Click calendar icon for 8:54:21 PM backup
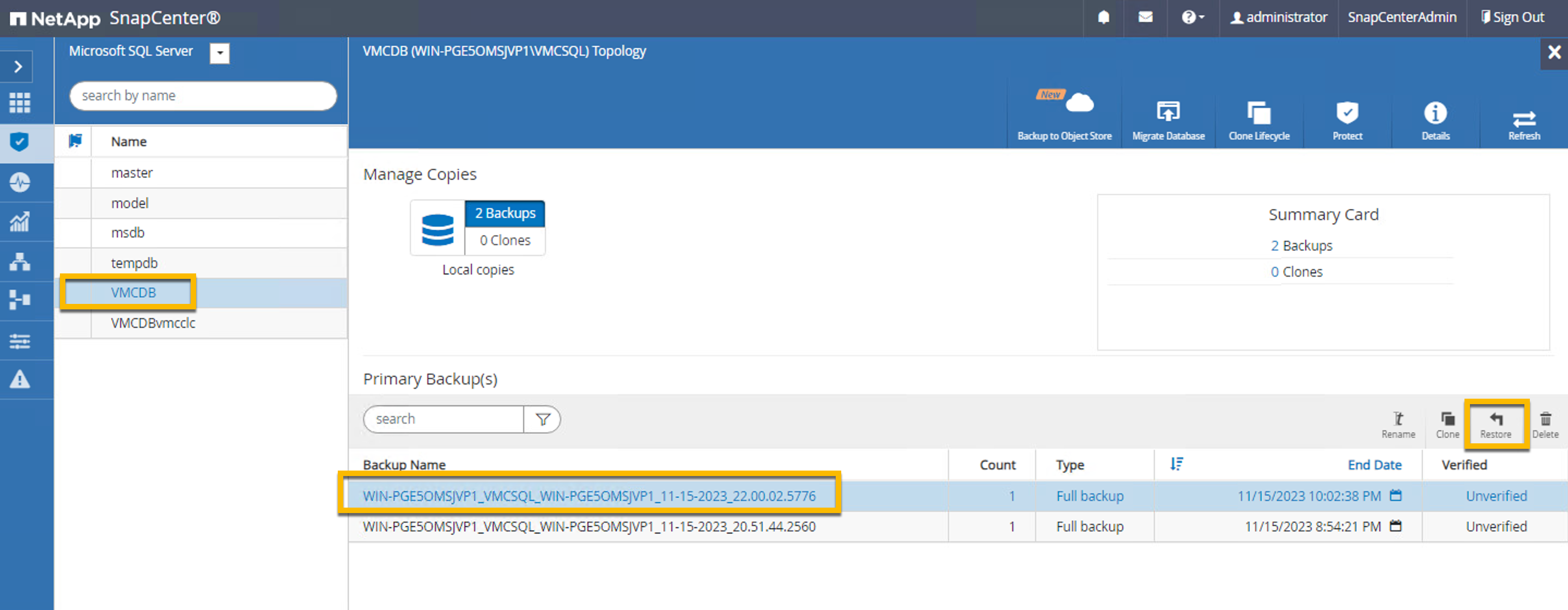1568x610 pixels. 1396,526
